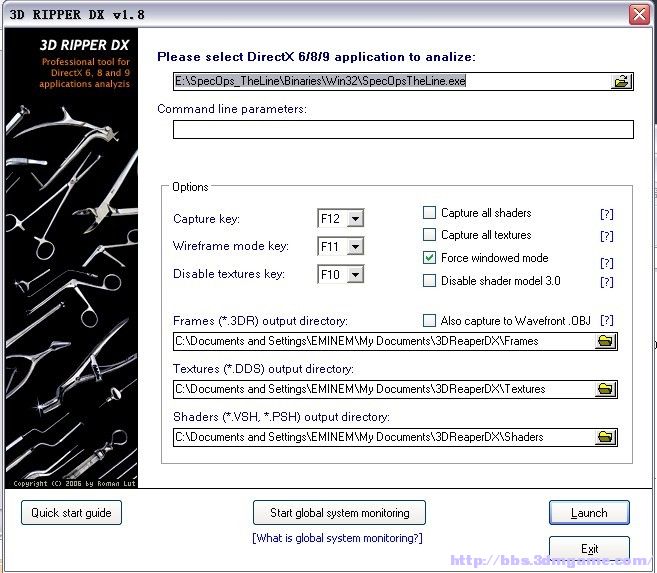The width and height of the screenshot is (657, 573).
Task: Click 'Frames (*.3DR) output directory:' label
Action: (x=260, y=321)
